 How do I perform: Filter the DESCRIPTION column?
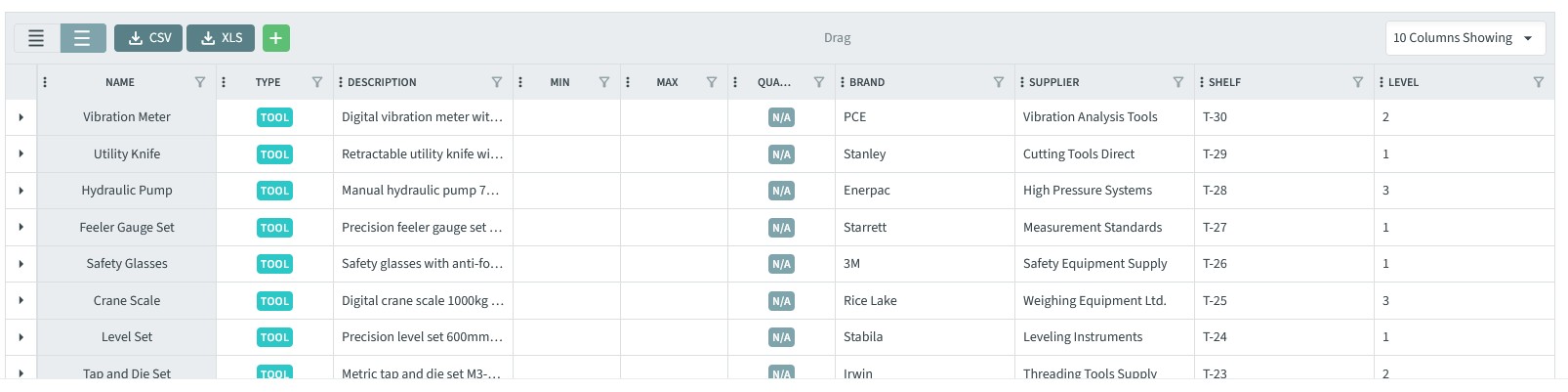pyautogui.click(x=497, y=82)
